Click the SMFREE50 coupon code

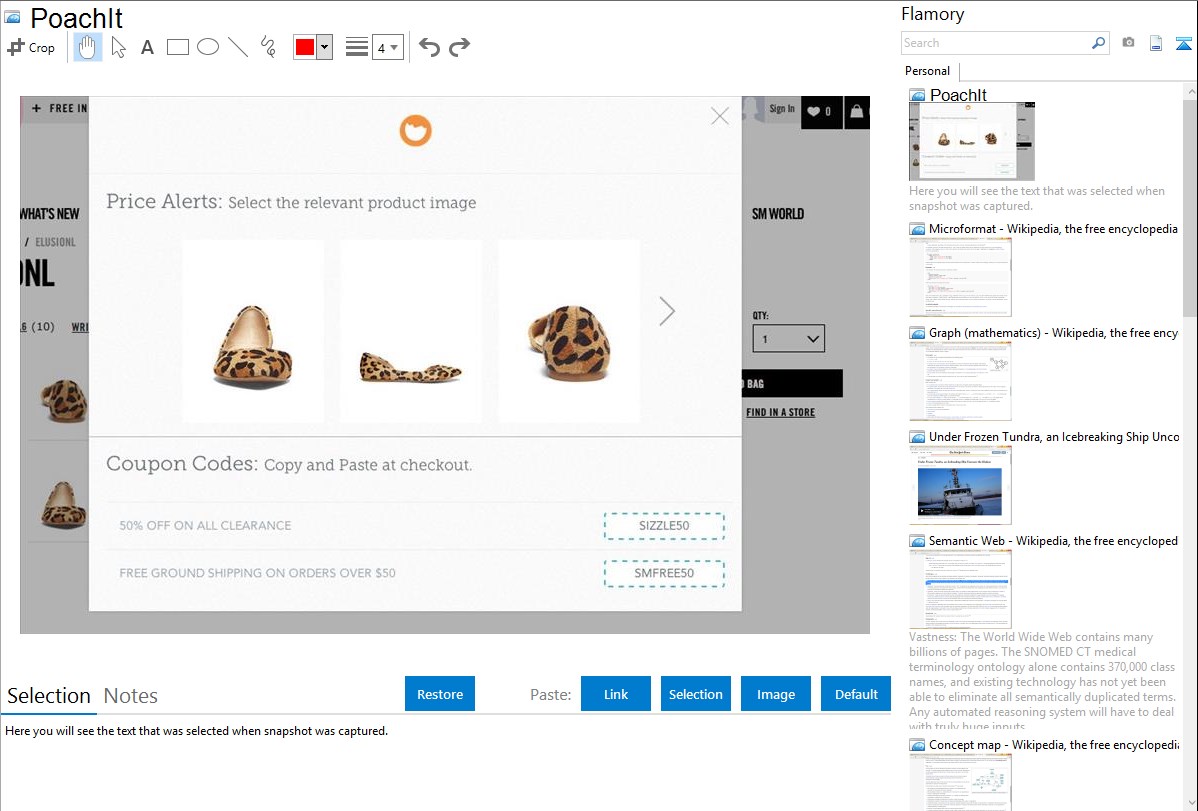(664, 573)
